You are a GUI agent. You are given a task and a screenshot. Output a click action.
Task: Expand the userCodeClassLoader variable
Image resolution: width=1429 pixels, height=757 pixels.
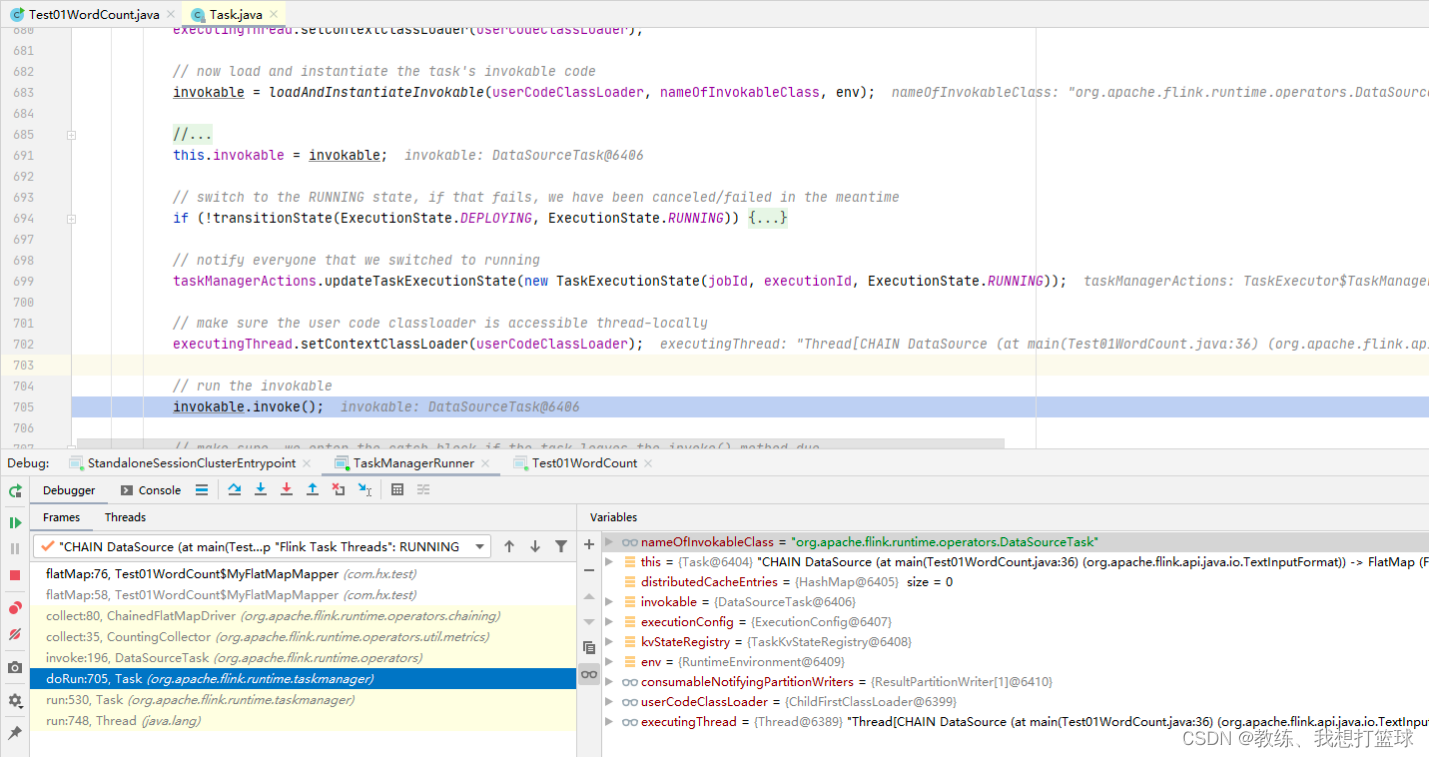610,702
